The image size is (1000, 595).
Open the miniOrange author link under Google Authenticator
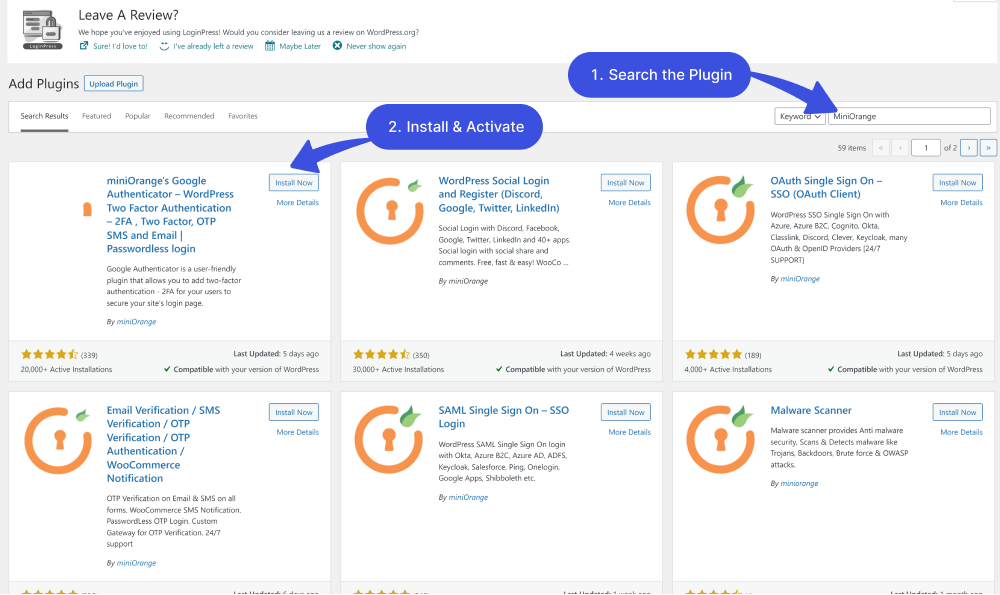136,322
